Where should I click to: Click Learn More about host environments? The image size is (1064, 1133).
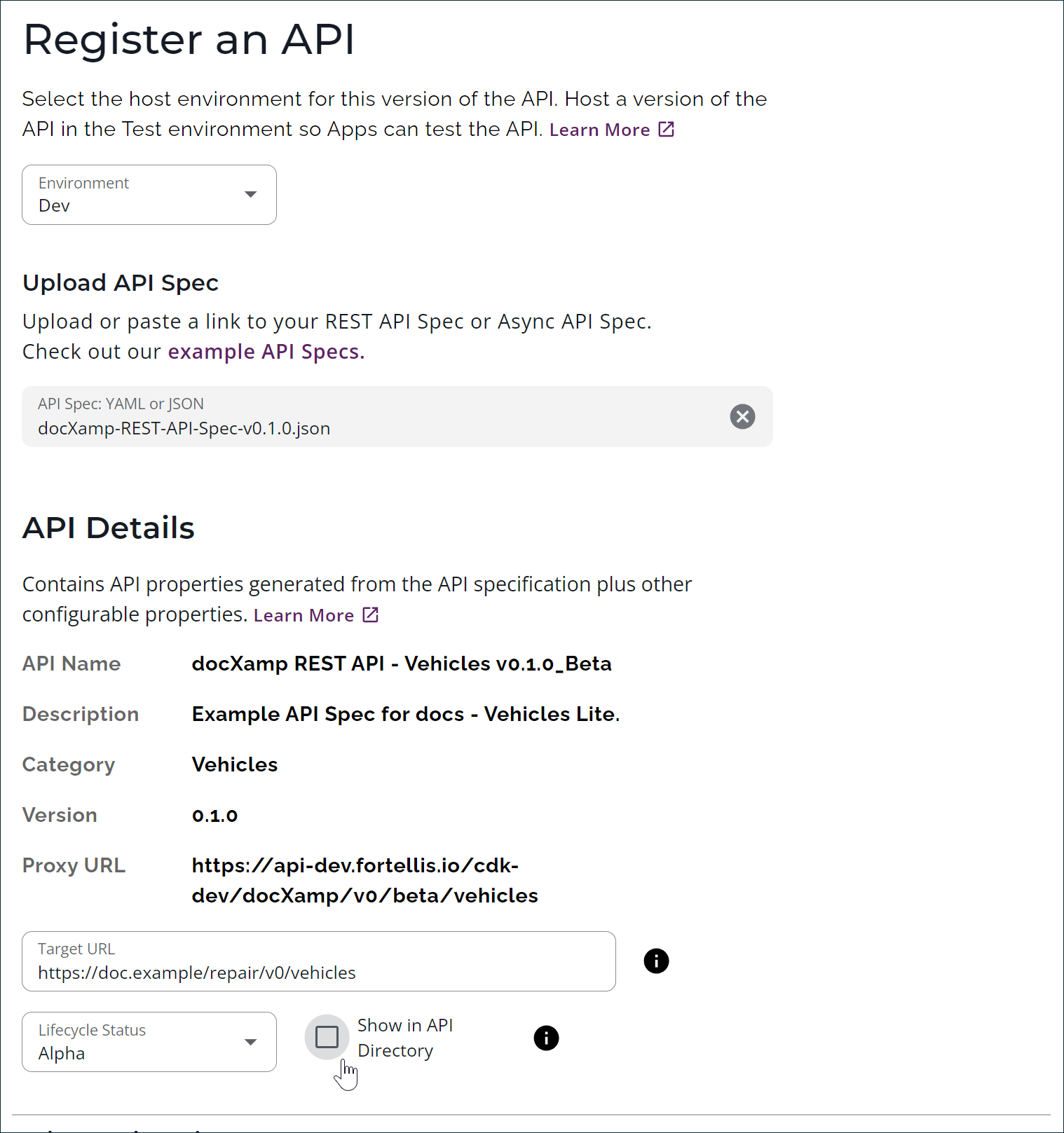click(x=600, y=129)
